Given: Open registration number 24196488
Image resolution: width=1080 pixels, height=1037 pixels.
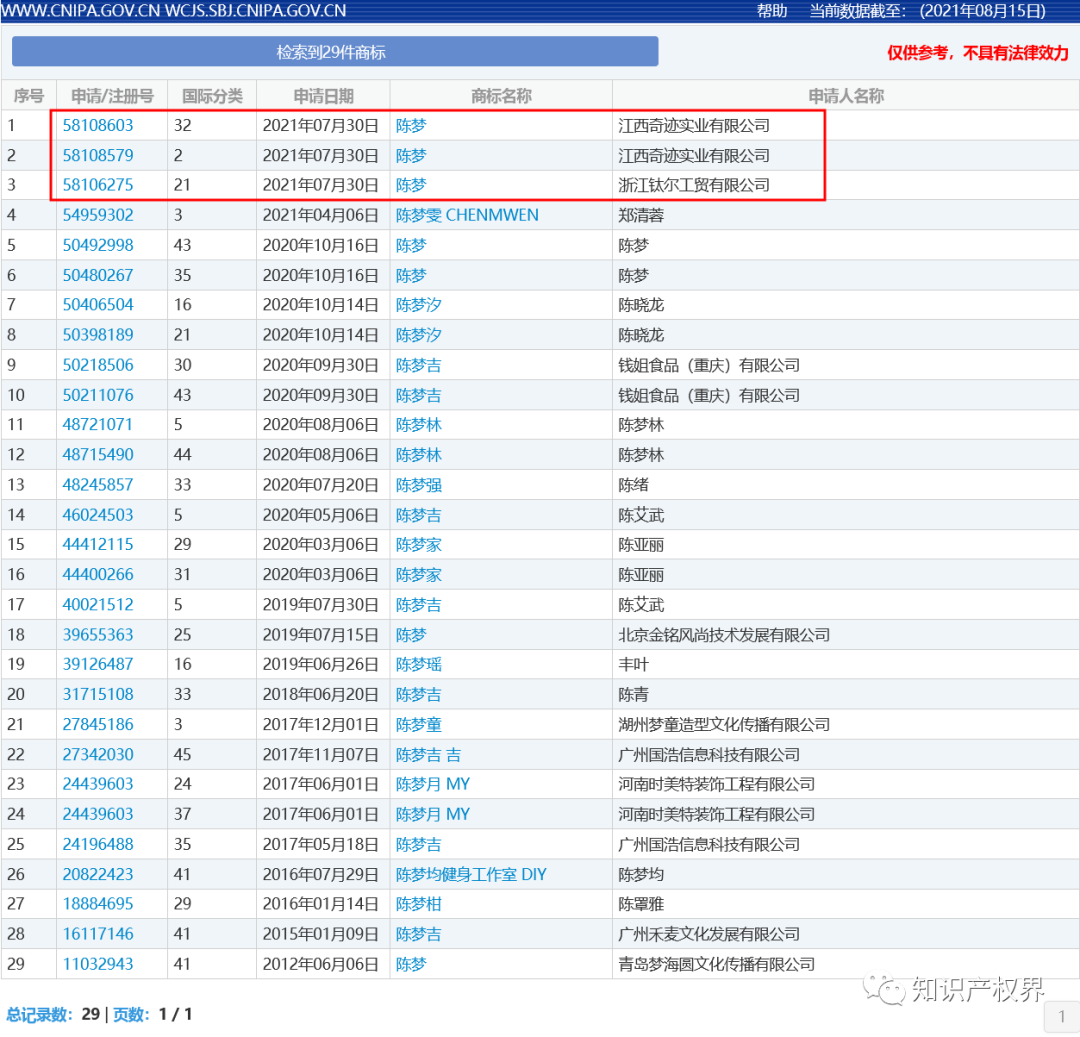Looking at the screenshot, I should [98, 844].
